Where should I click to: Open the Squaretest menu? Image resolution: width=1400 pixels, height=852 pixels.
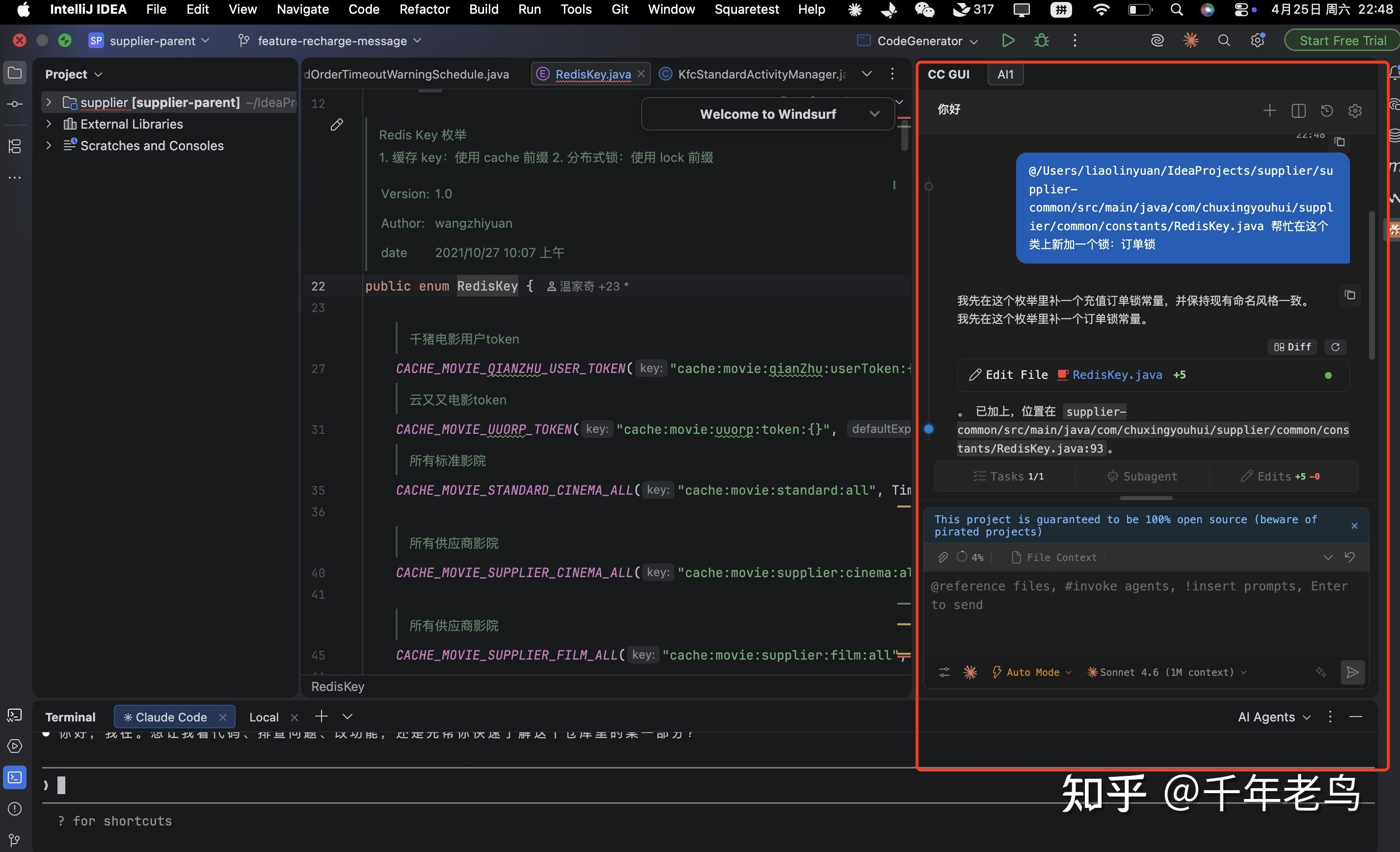(746, 9)
